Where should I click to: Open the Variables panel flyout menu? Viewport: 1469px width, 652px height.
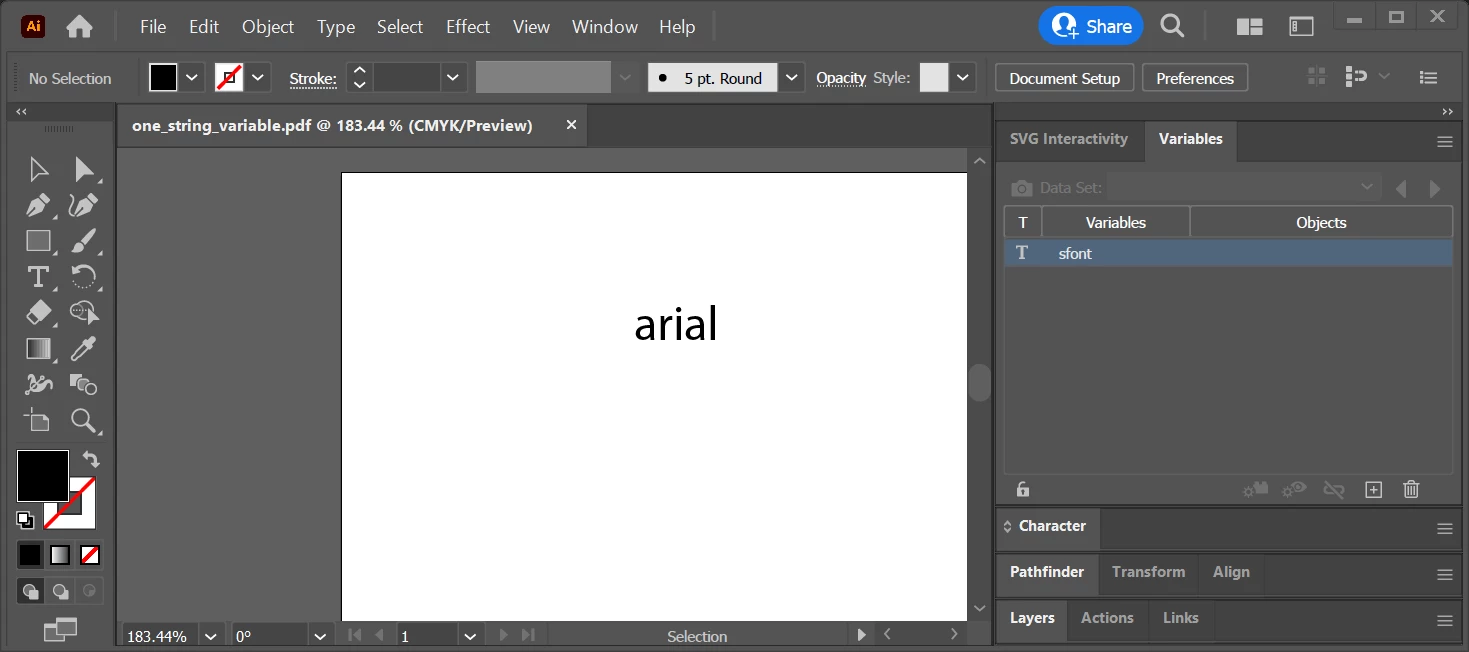pyautogui.click(x=1445, y=142)
